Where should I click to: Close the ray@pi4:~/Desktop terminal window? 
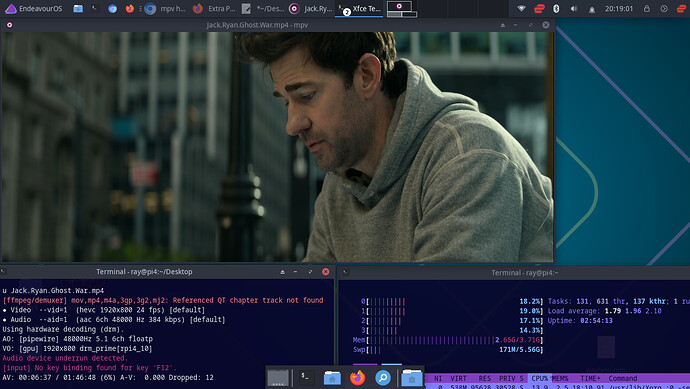coord(325,272)
